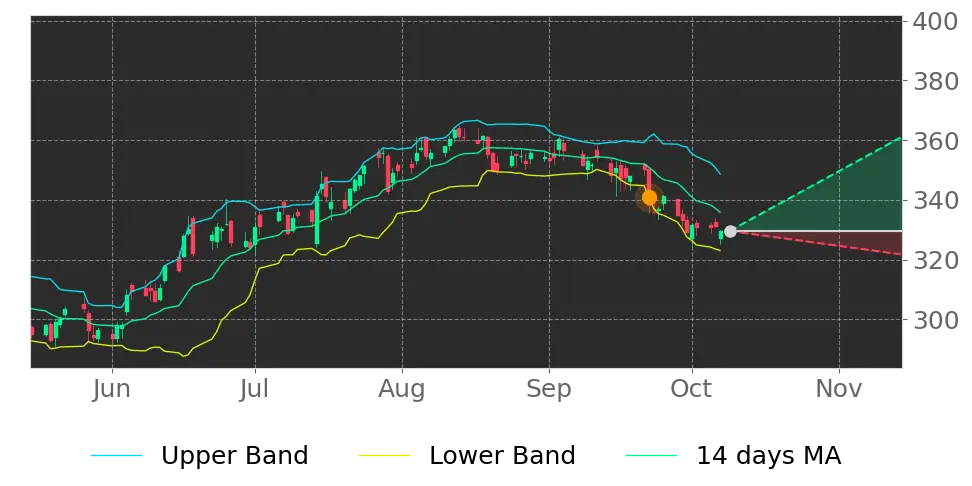Click the Aug x-axis label
The image size is (972, 486).
coord(402,389)
